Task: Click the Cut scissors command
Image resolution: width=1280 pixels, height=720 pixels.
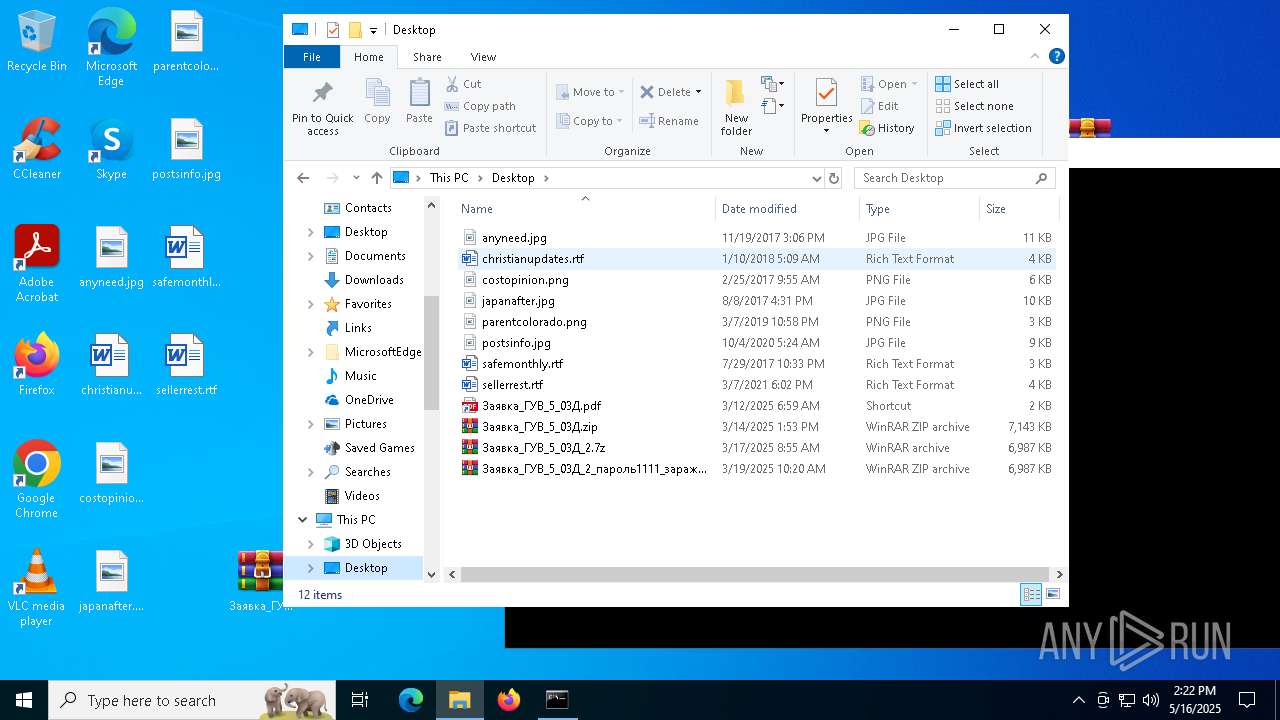Action: point(463,84)
